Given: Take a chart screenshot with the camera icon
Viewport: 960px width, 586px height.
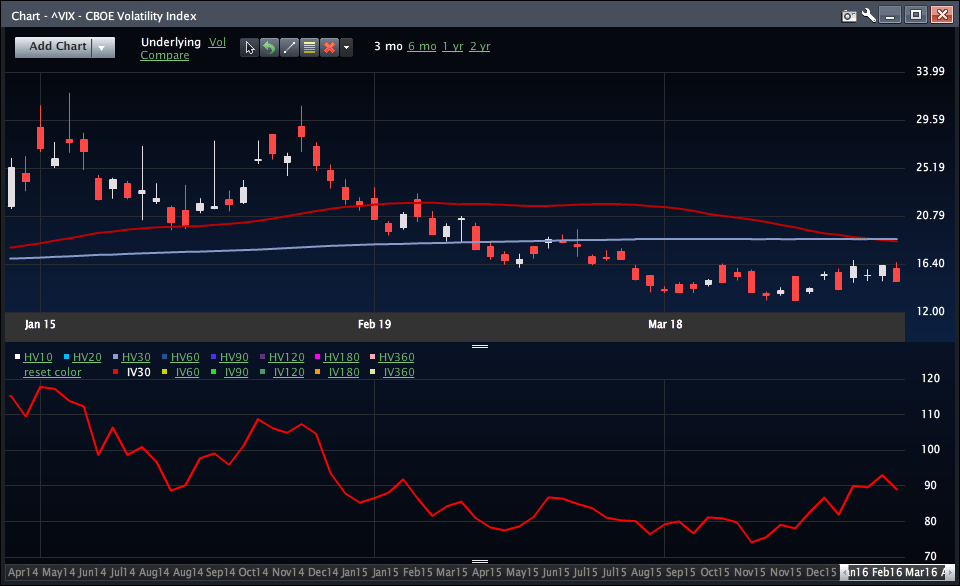Looking at the screenshot, I should [849, 14].
